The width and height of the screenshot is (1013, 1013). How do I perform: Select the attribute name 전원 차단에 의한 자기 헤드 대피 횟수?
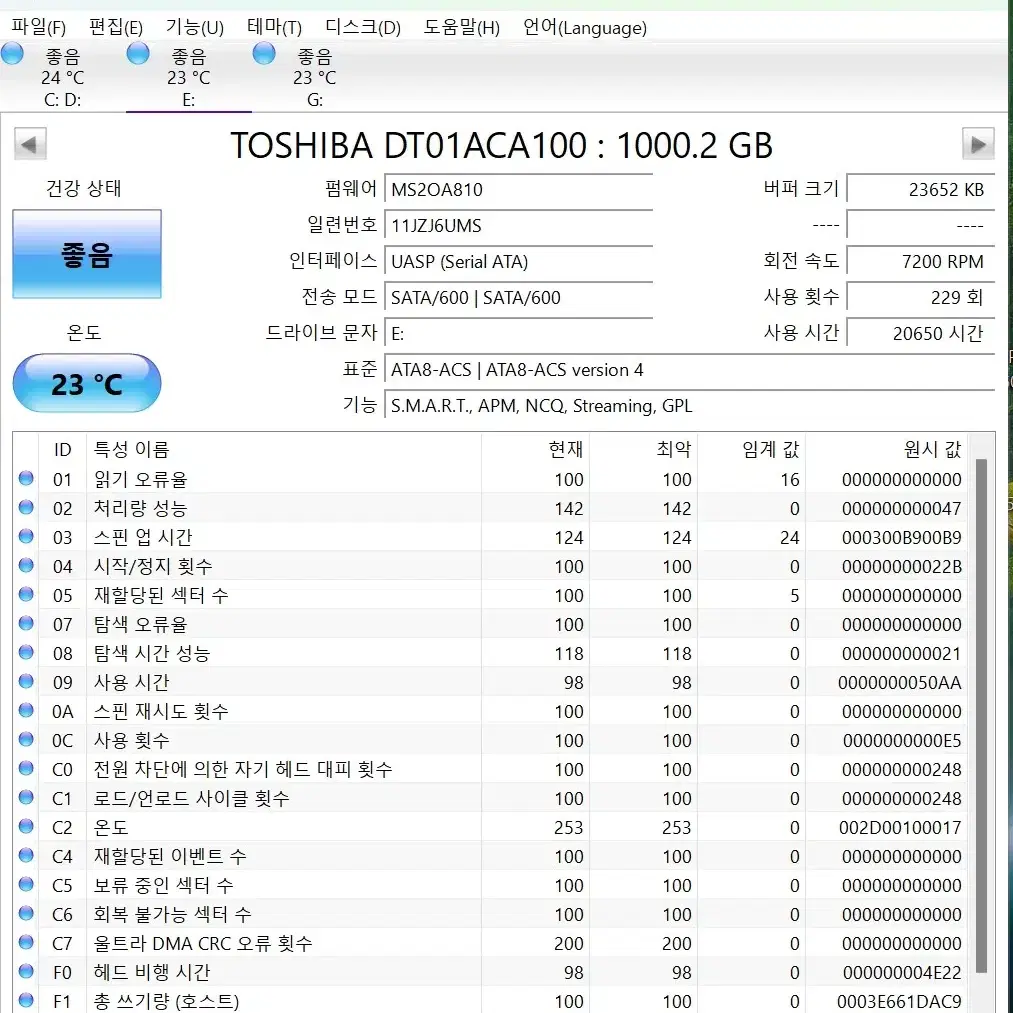[x=243, y=769]
